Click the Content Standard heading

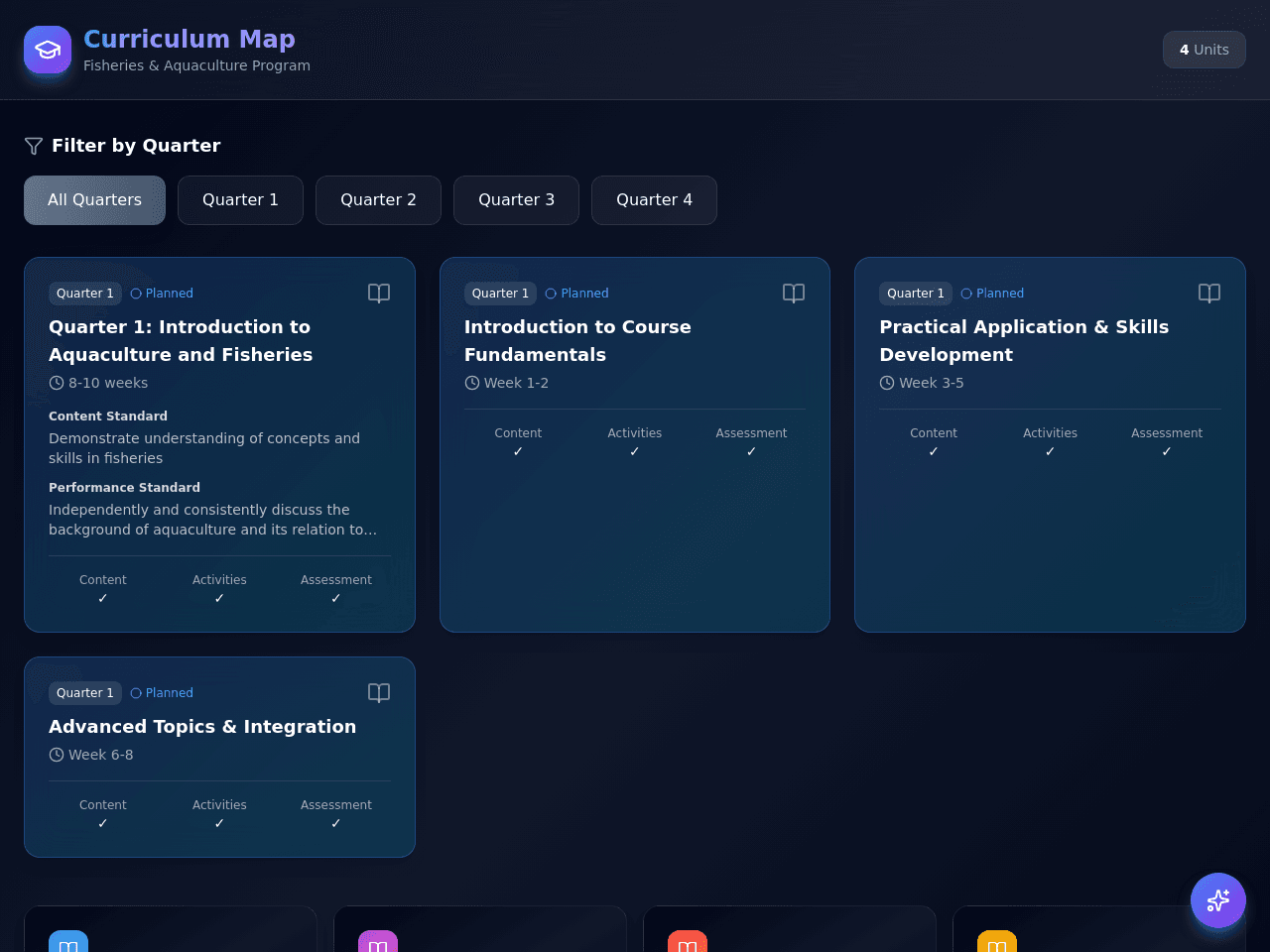[x=108, y=416]
